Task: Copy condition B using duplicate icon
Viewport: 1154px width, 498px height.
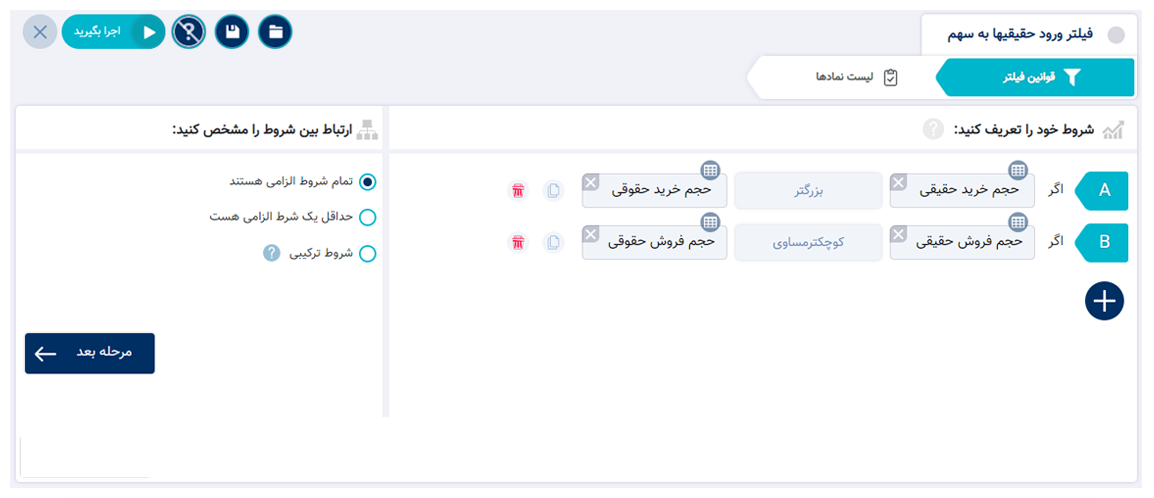Action: pos(553,242)
